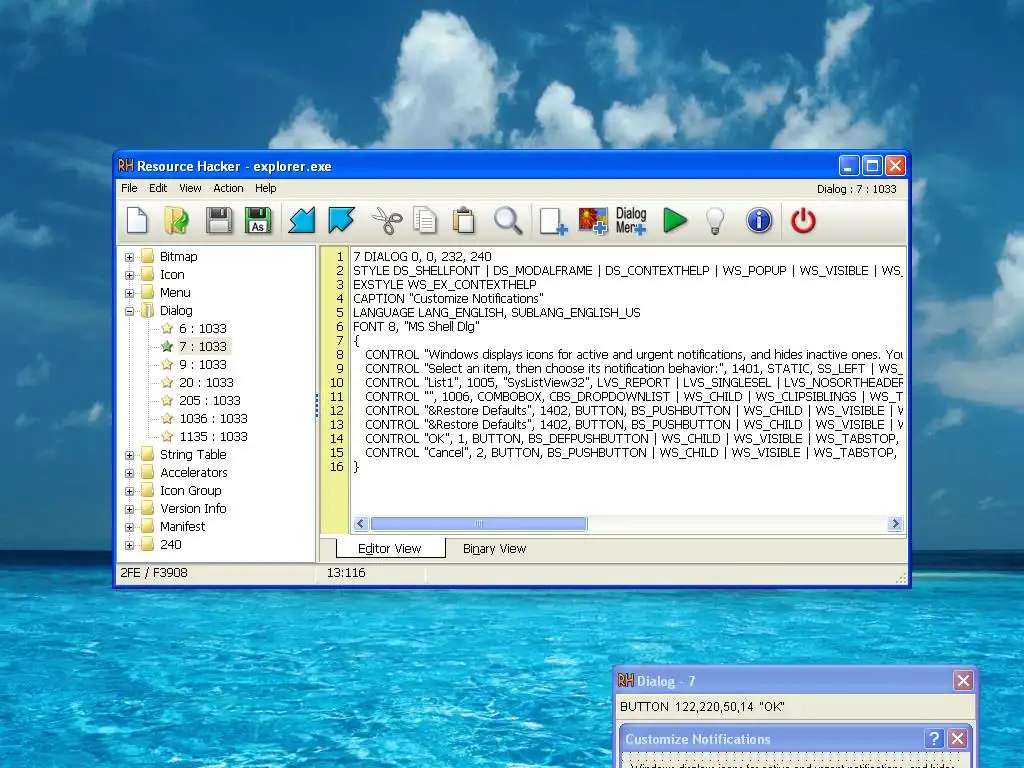Click the EXSTYLE WS_EX_CONTEXTHELP line
This screenshot has width=1024, height=768.
click(445, 285)
